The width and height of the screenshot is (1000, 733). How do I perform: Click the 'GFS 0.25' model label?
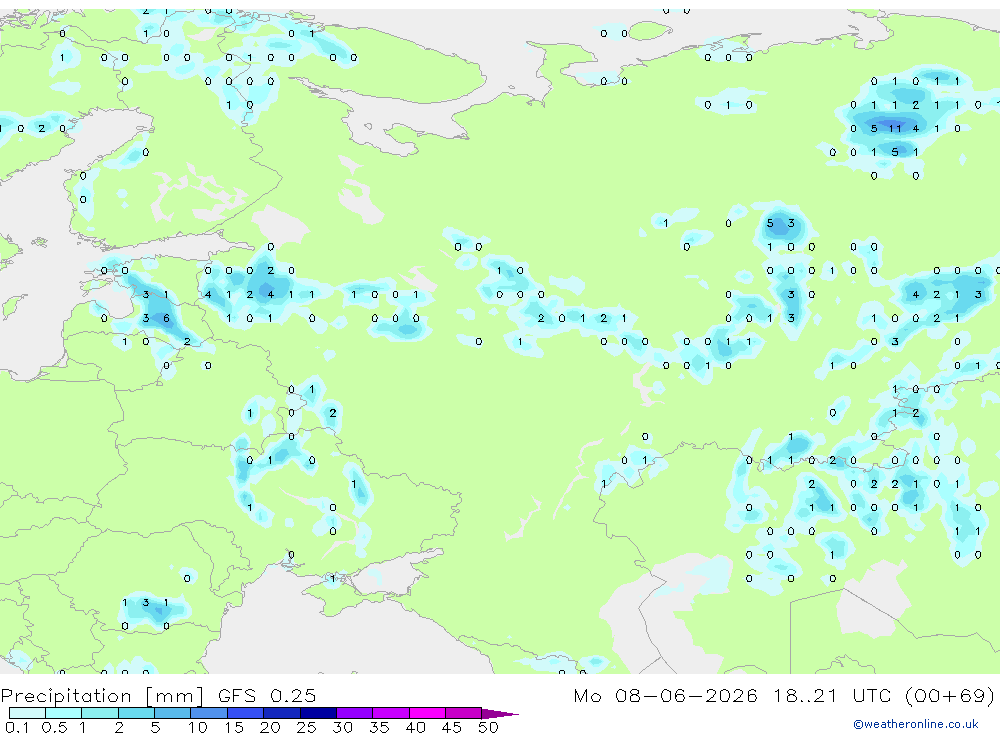pyautogui.click(x=267, y=696)
